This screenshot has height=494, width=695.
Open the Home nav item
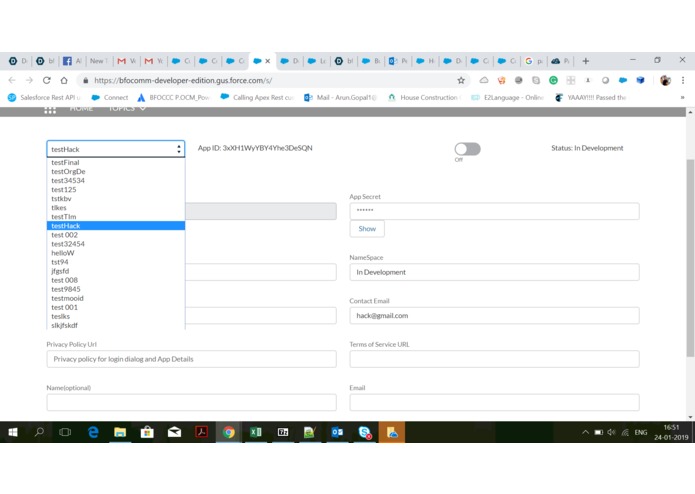(81, 109)
